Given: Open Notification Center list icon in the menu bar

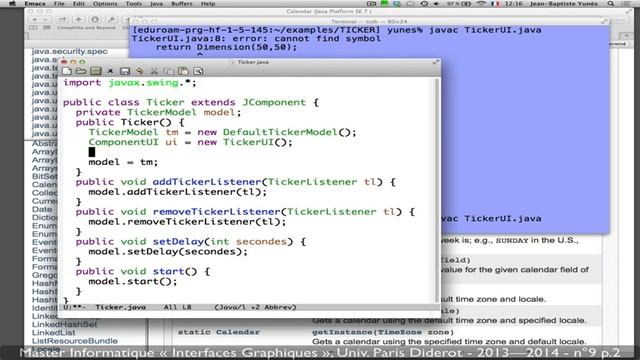Looking at the screenshot, I should (x=627, y=4).
